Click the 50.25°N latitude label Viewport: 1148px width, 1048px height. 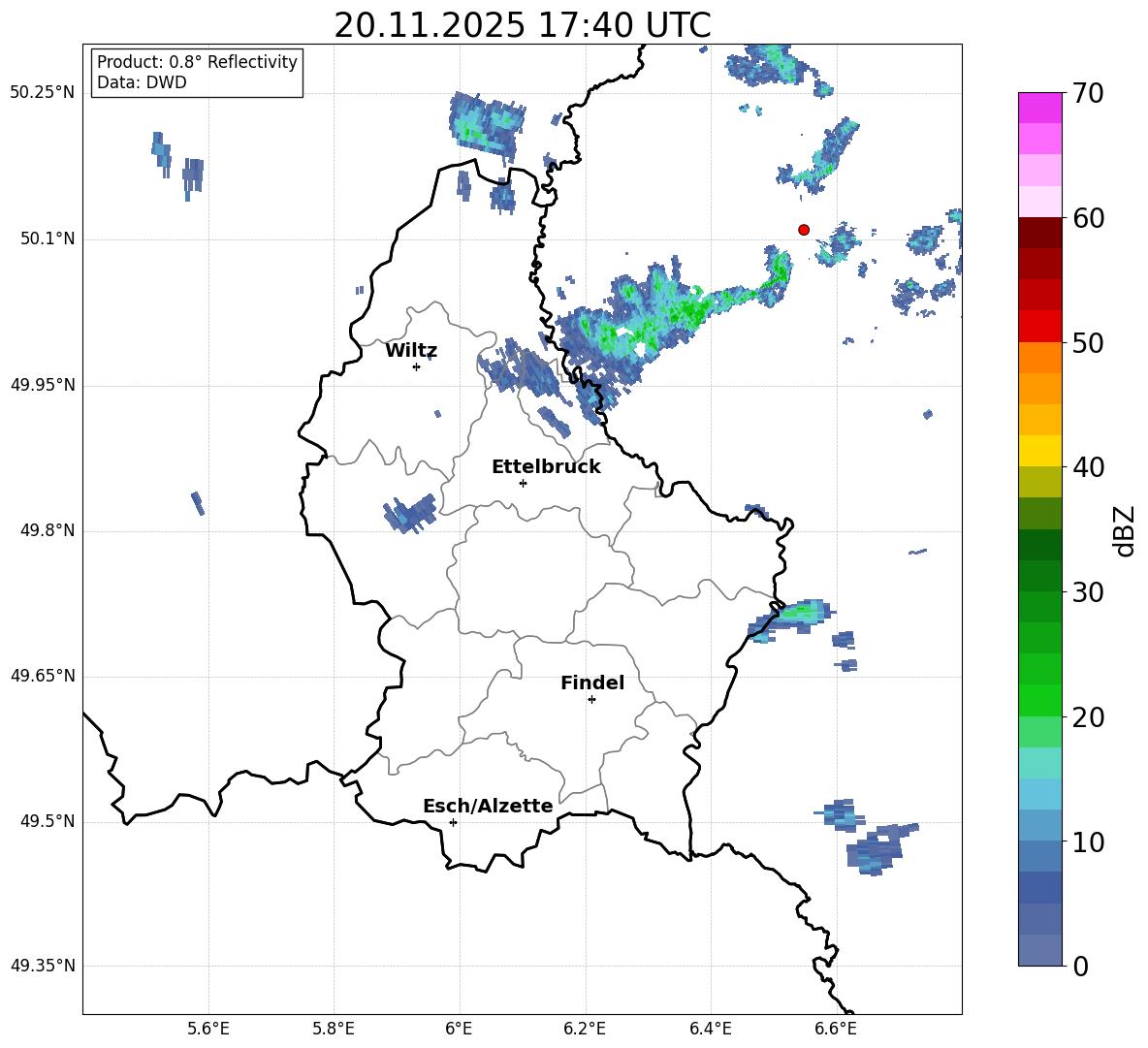pyautogui.click(x=43, y=93)
